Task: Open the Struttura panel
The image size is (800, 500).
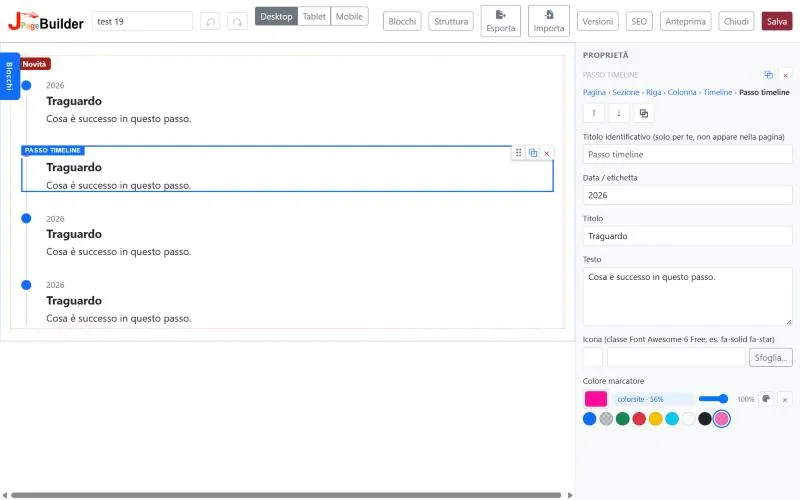Action: tap(451, 21)
